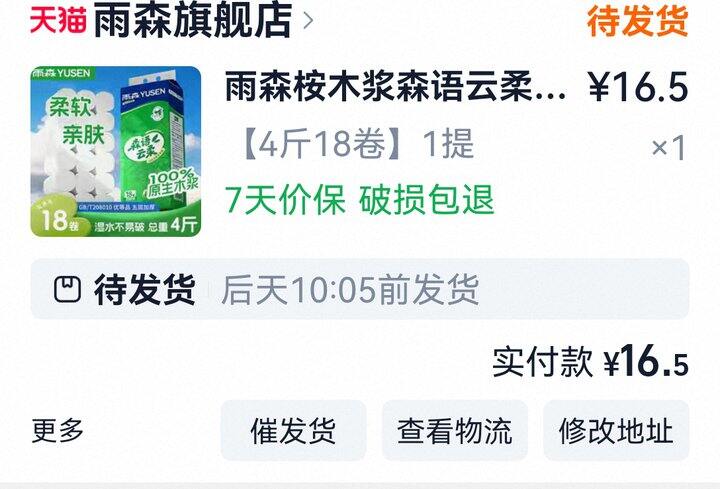Tap the bold 待发货 label in status bar
Image resolution: width=720 pixels, height=489 pixels.
[145, 289]
